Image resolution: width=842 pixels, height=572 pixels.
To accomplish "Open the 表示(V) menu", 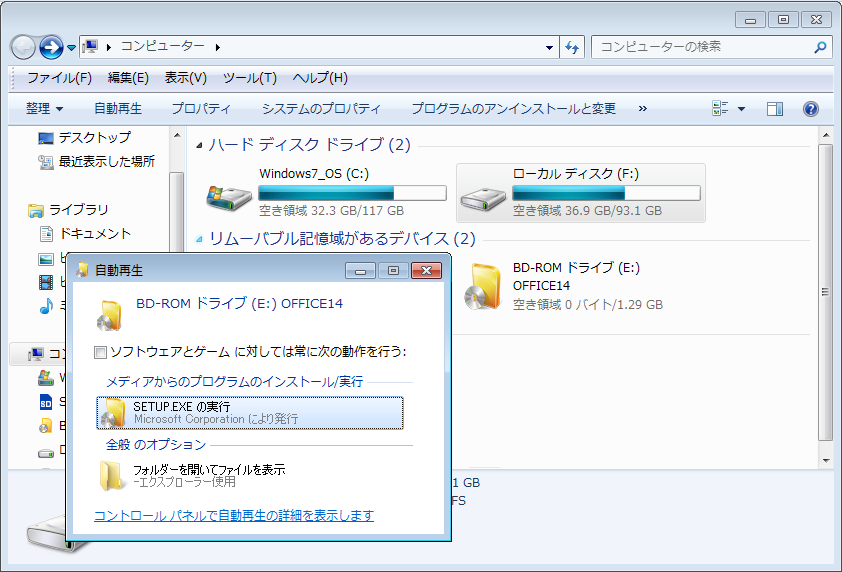I will pyautogui.click(x=185, y=78).
